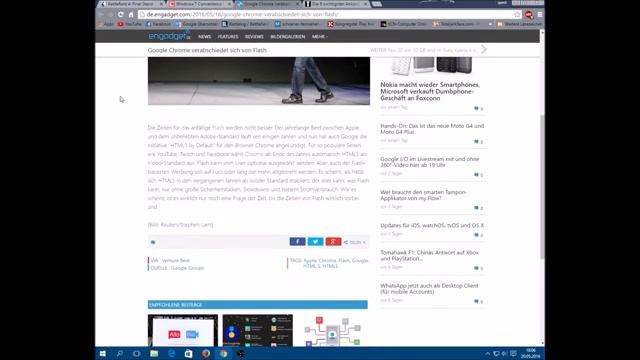Image resolution: width=640 pixels, height=360 pixels.
Task: Share the article on Google Plus
Action: click(333, 242)
